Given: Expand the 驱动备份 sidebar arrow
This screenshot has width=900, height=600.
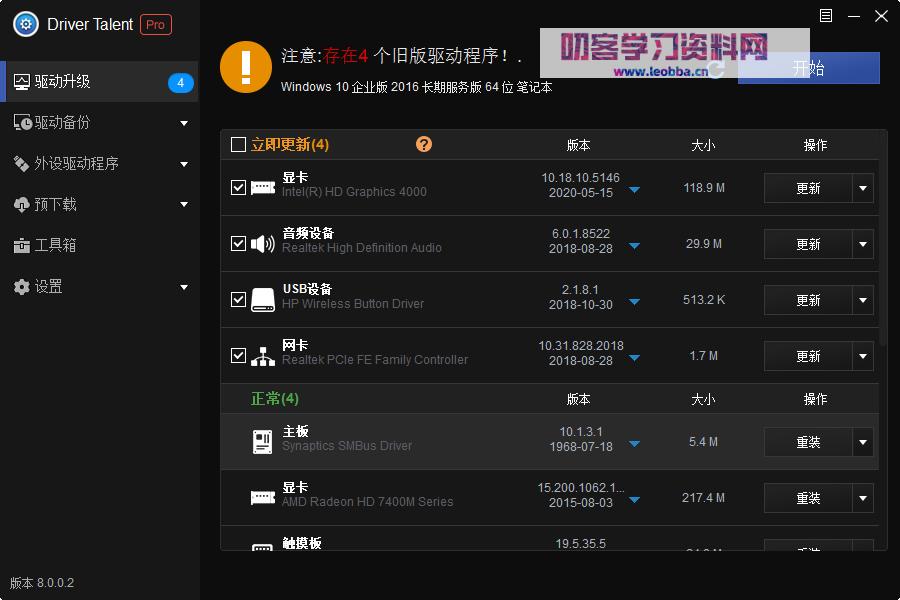Looking at the screenshot, I should point(184,123).
